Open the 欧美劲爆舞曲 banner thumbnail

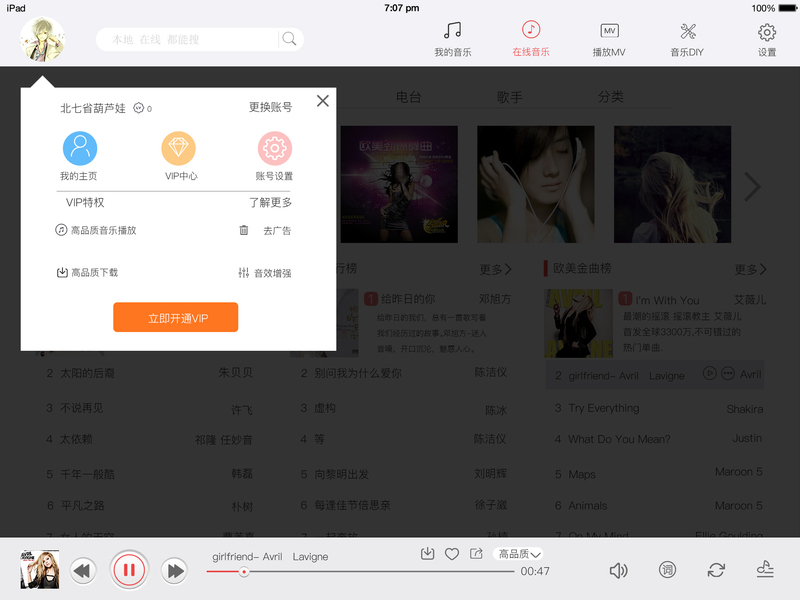[x=399, y=184]
